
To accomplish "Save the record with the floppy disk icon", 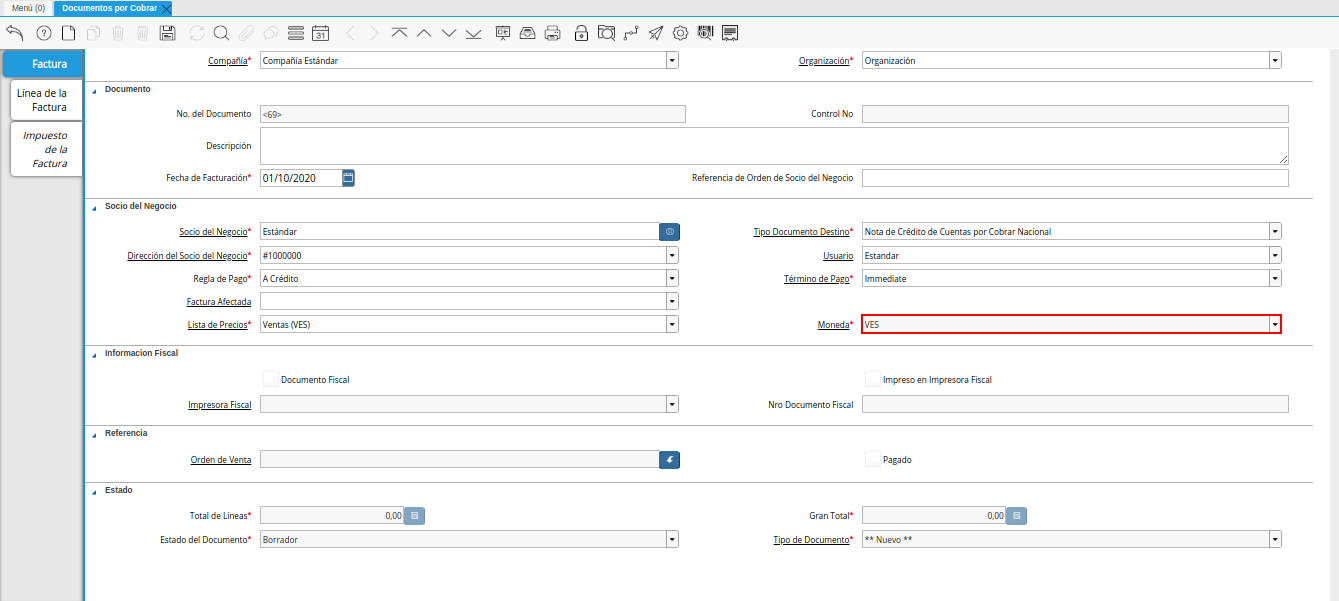I will [167, 33].
